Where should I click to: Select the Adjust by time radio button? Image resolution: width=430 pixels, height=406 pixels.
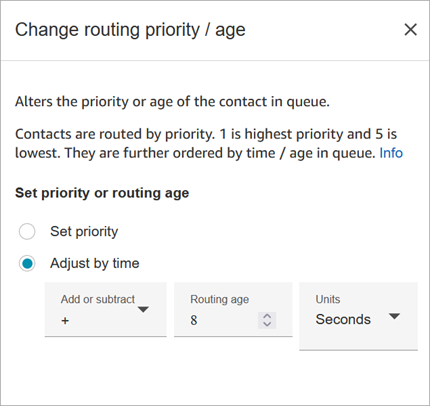click(27, 263)
